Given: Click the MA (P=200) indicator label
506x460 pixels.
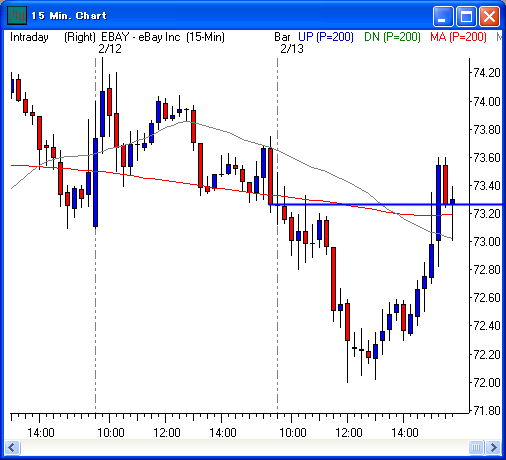Looking at the screenshot, I should pos(458,37).
